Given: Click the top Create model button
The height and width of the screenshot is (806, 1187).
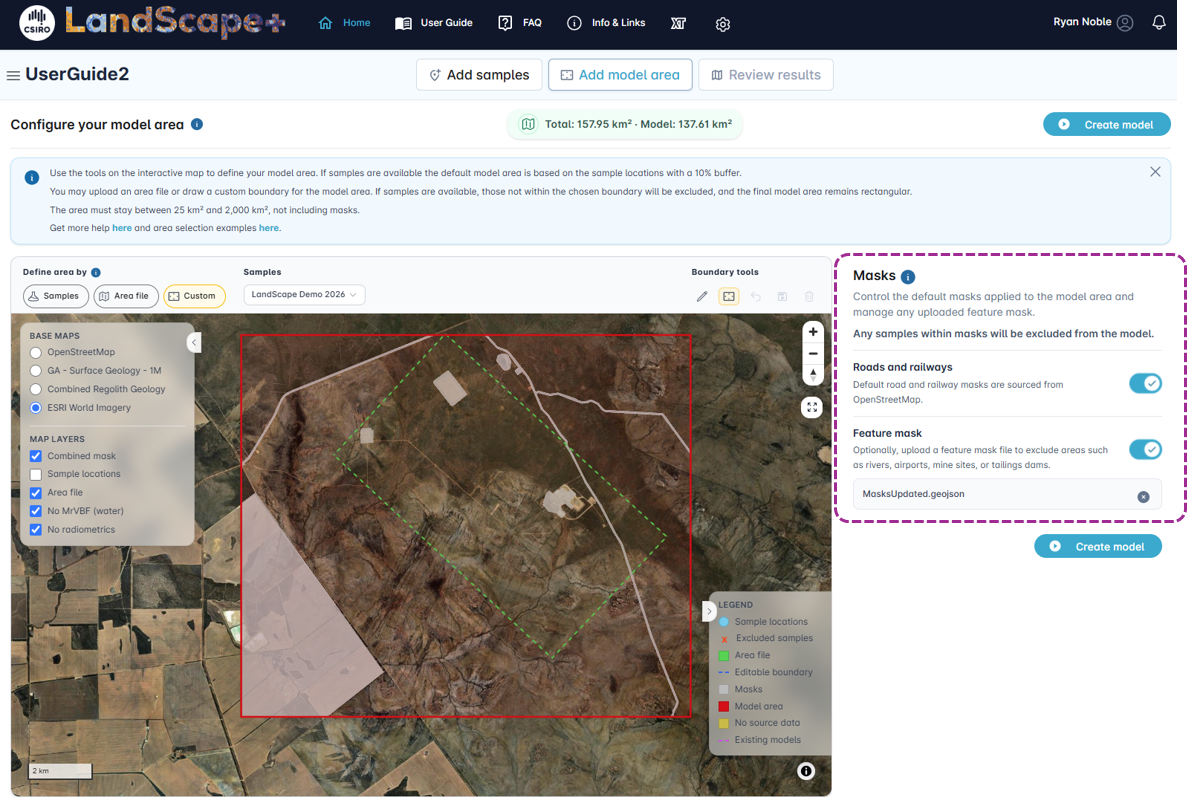Looking at the screenshot, I should click(x=1106, y=124).
